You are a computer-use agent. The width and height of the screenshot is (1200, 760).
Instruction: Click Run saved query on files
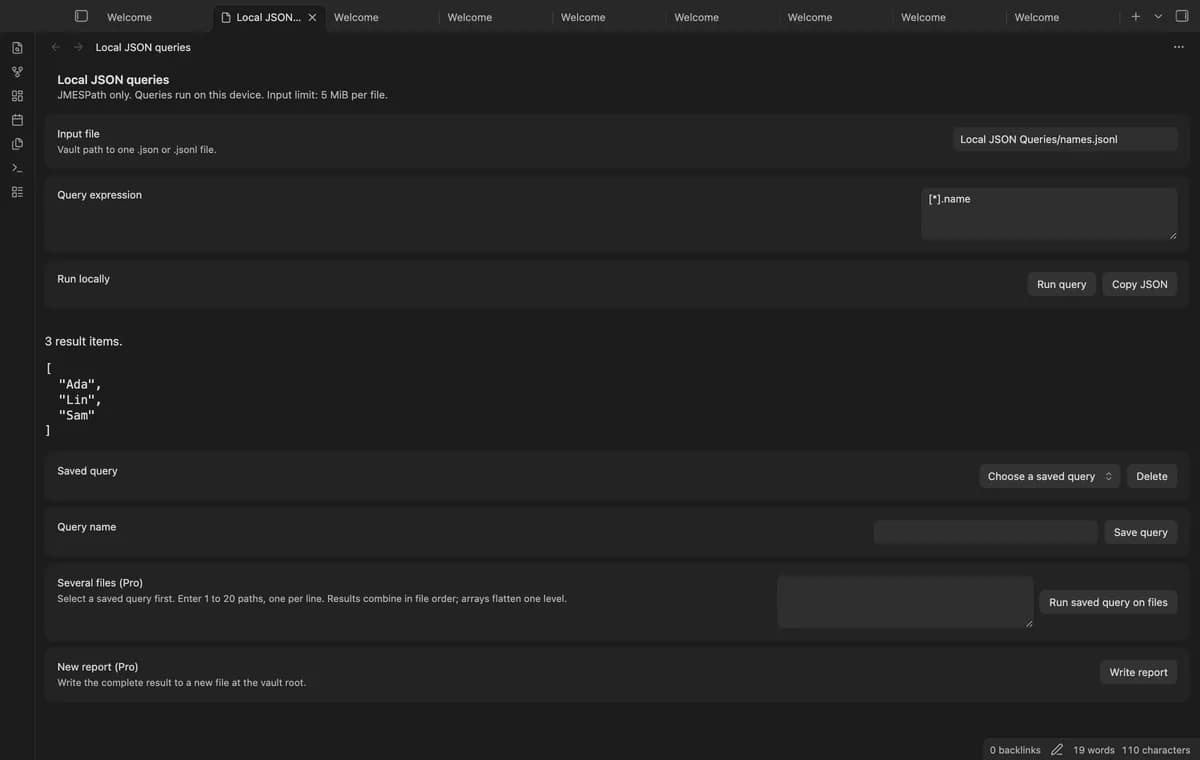[x=1108, y=602]
